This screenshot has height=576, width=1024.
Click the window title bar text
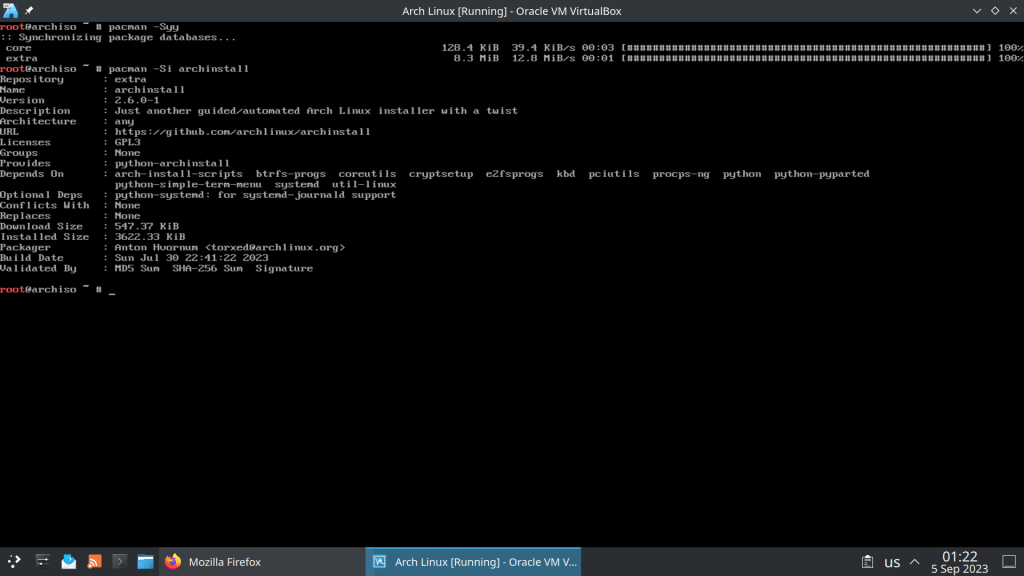point(512,10)
